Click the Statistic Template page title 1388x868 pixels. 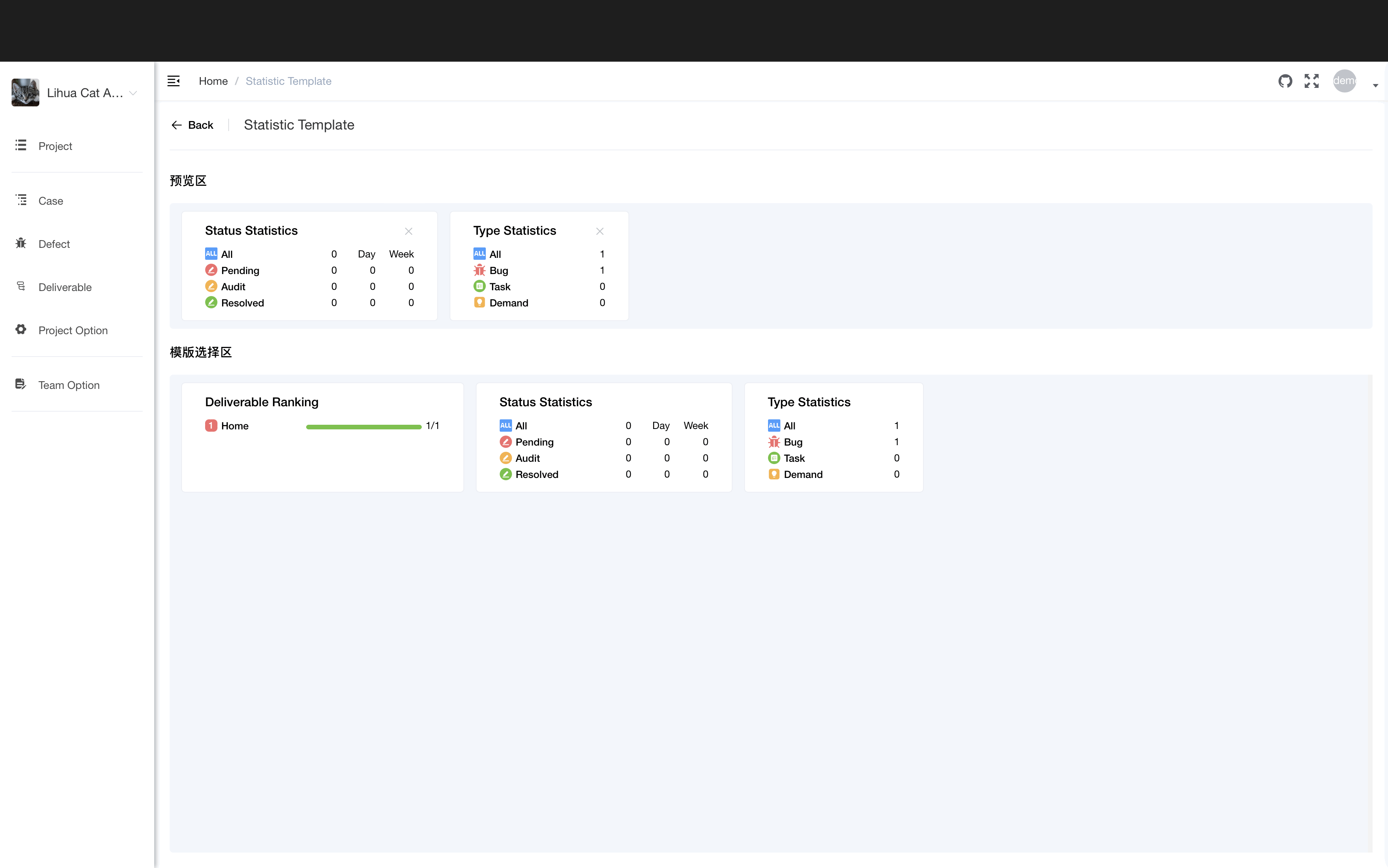click(x=299, y=124)
